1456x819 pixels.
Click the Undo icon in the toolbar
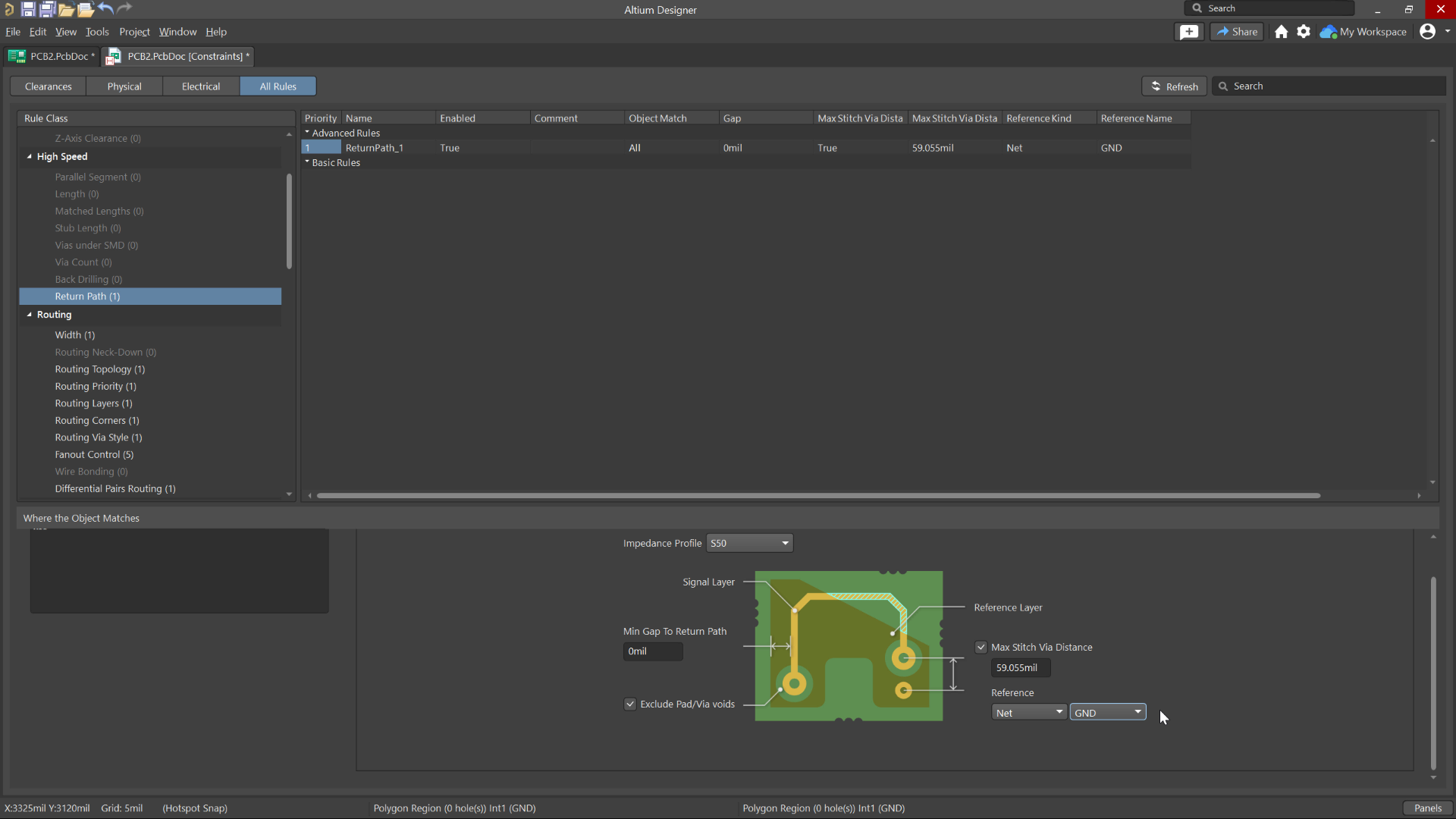pos(105,9)
